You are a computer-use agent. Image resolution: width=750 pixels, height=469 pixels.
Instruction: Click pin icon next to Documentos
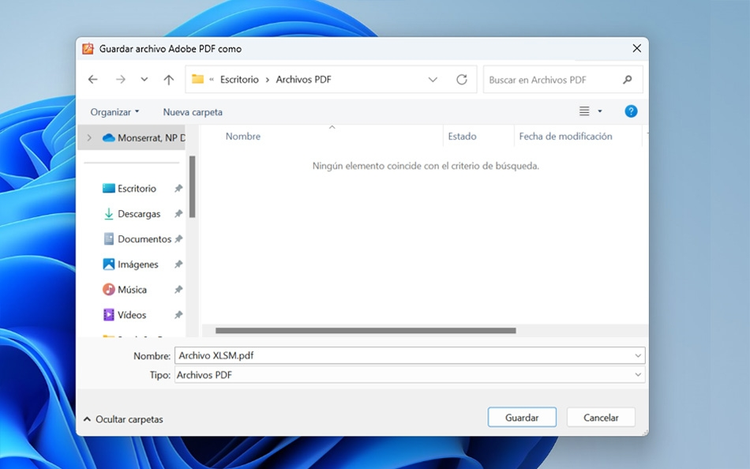coord(178,239)
